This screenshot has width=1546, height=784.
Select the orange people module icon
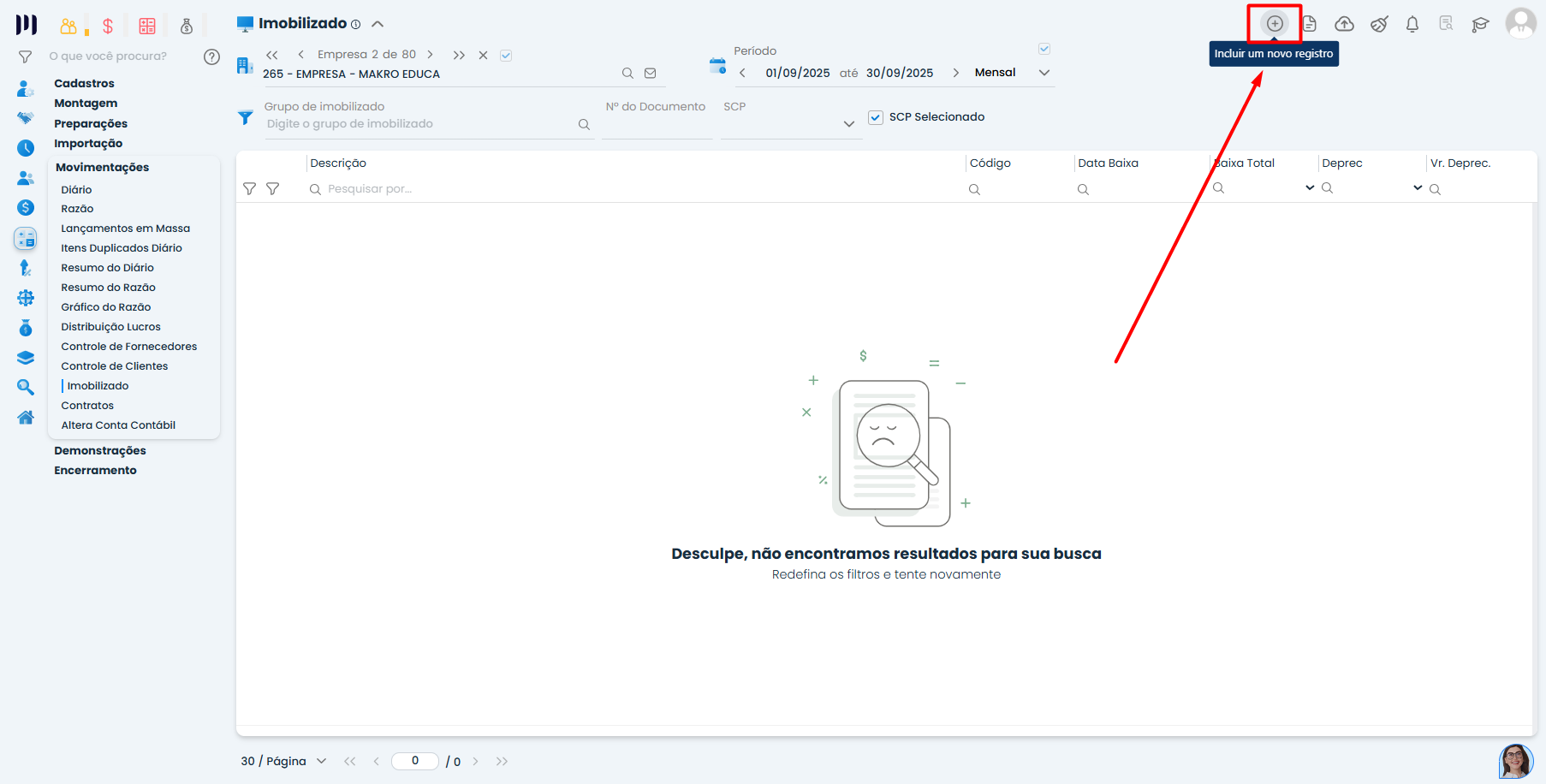pos(68,26)
